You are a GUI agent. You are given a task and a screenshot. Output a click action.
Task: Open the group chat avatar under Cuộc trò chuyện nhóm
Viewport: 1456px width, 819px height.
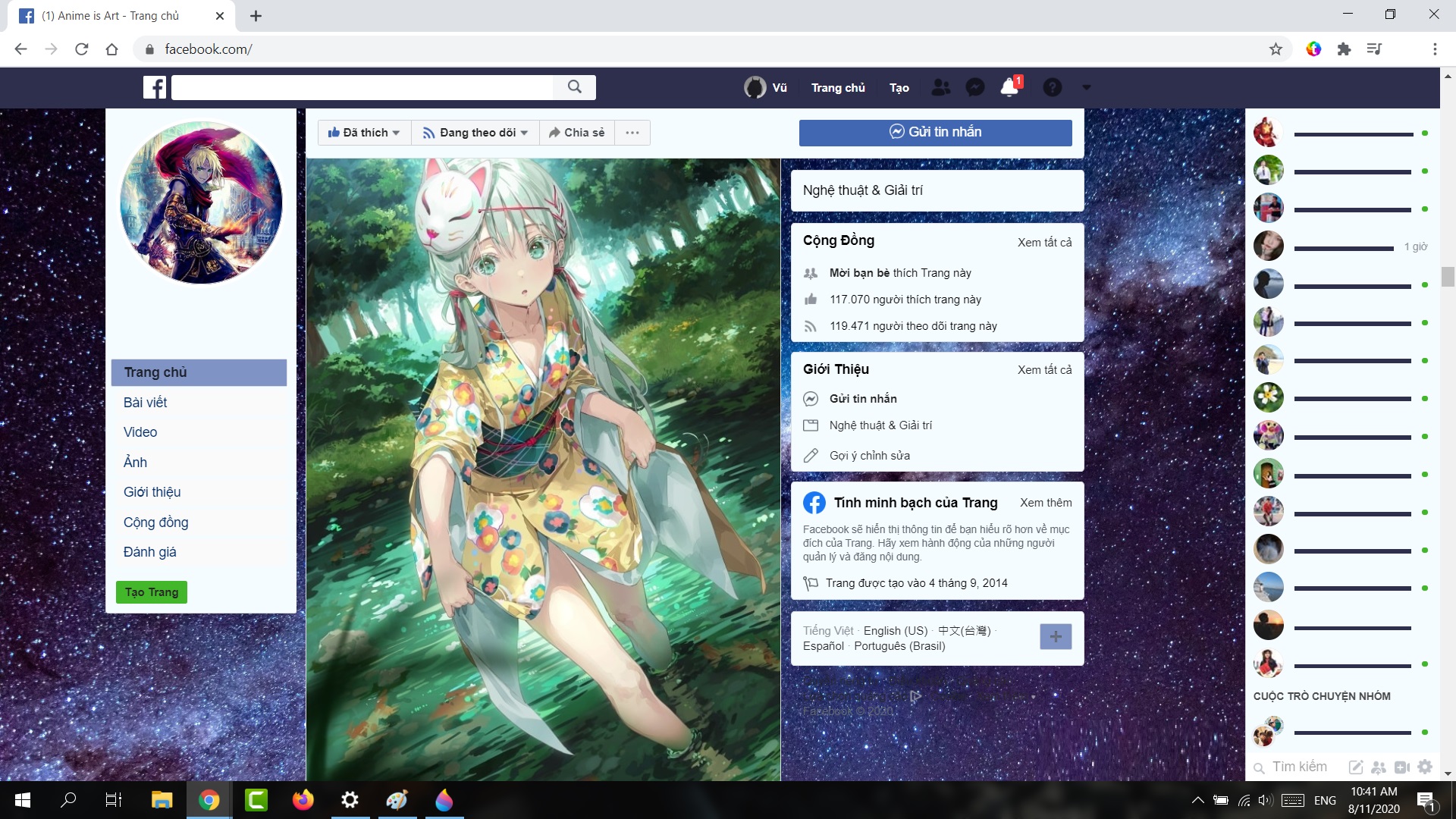tap(1268, 732)
